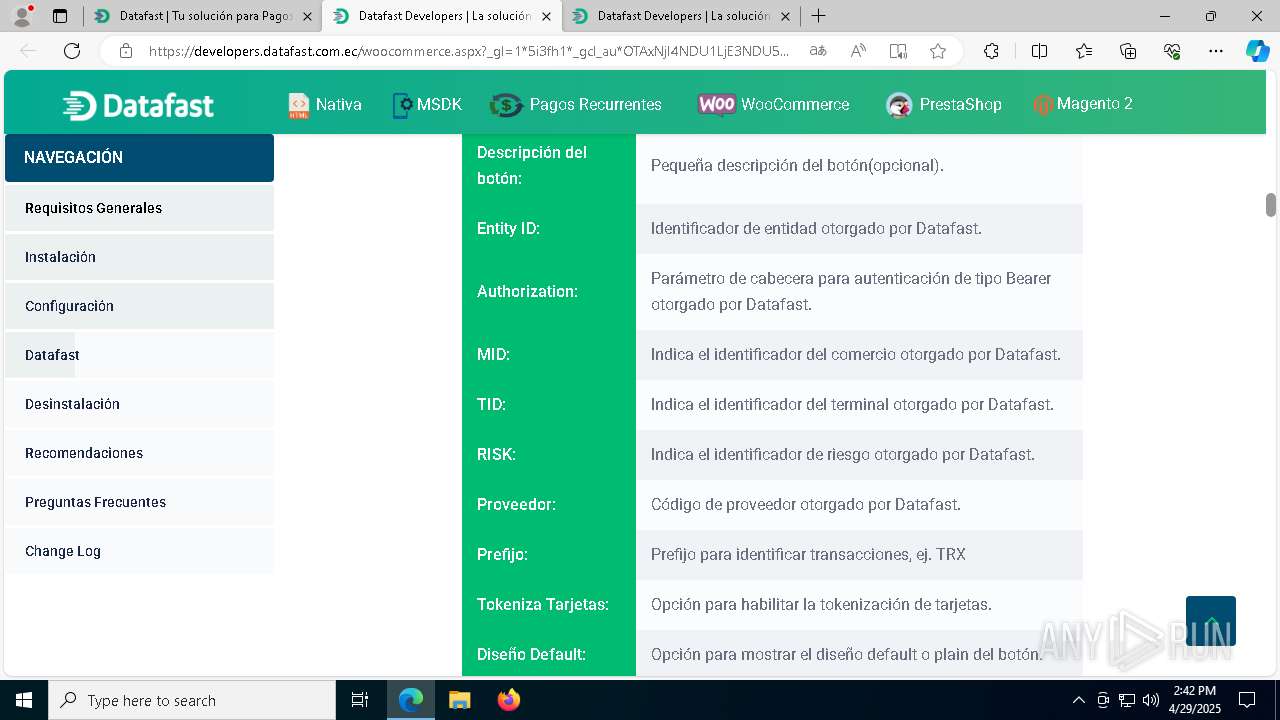Select Datafast in navigation sidebar
The width and height of the screenshot is (1280, 720).
(x=139, y=355)
